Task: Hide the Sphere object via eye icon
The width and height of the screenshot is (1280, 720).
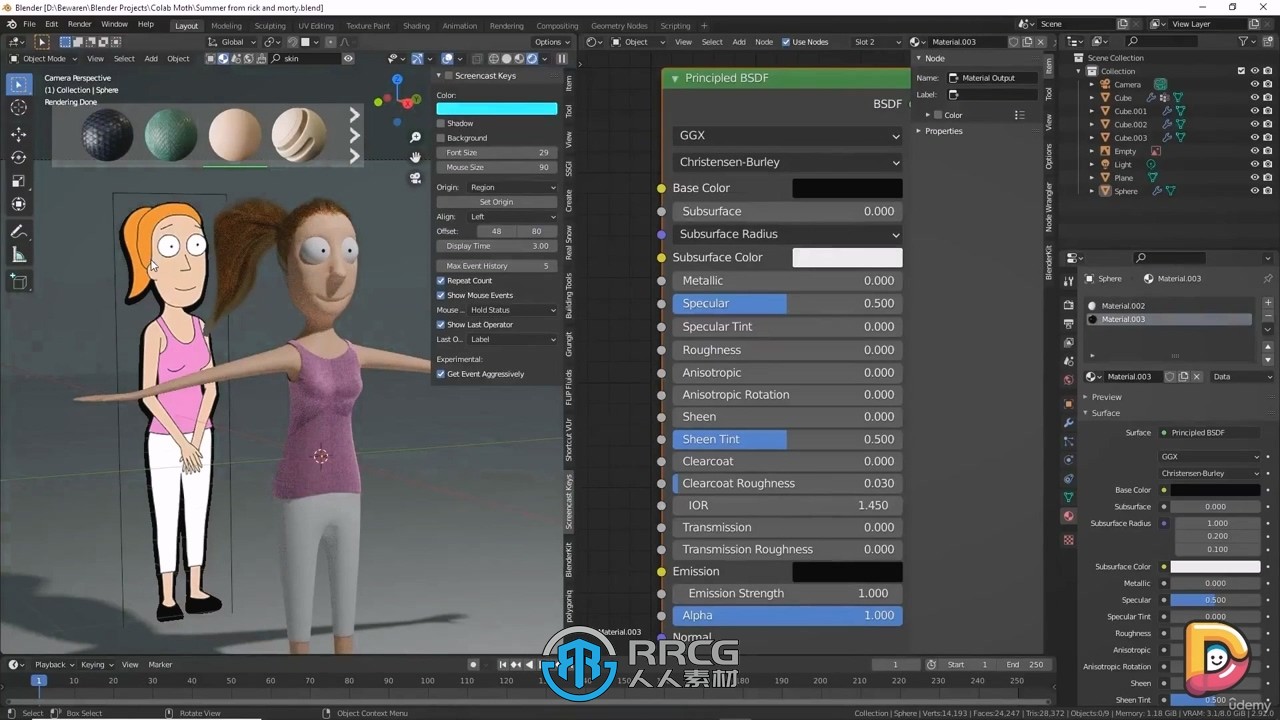Action: pyautogui.click(x=1254, y=191)
